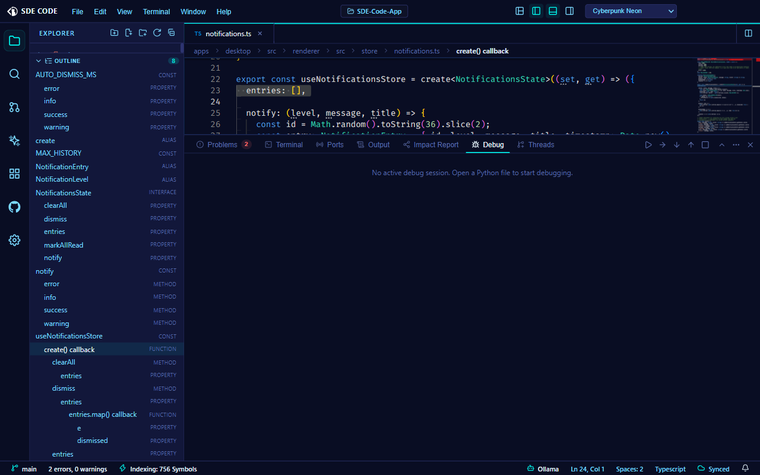The height and width of the screenshot is (475, 760).
Task: Select the MAX_HISTORY const in outline
Action: (x=106, y=153)
